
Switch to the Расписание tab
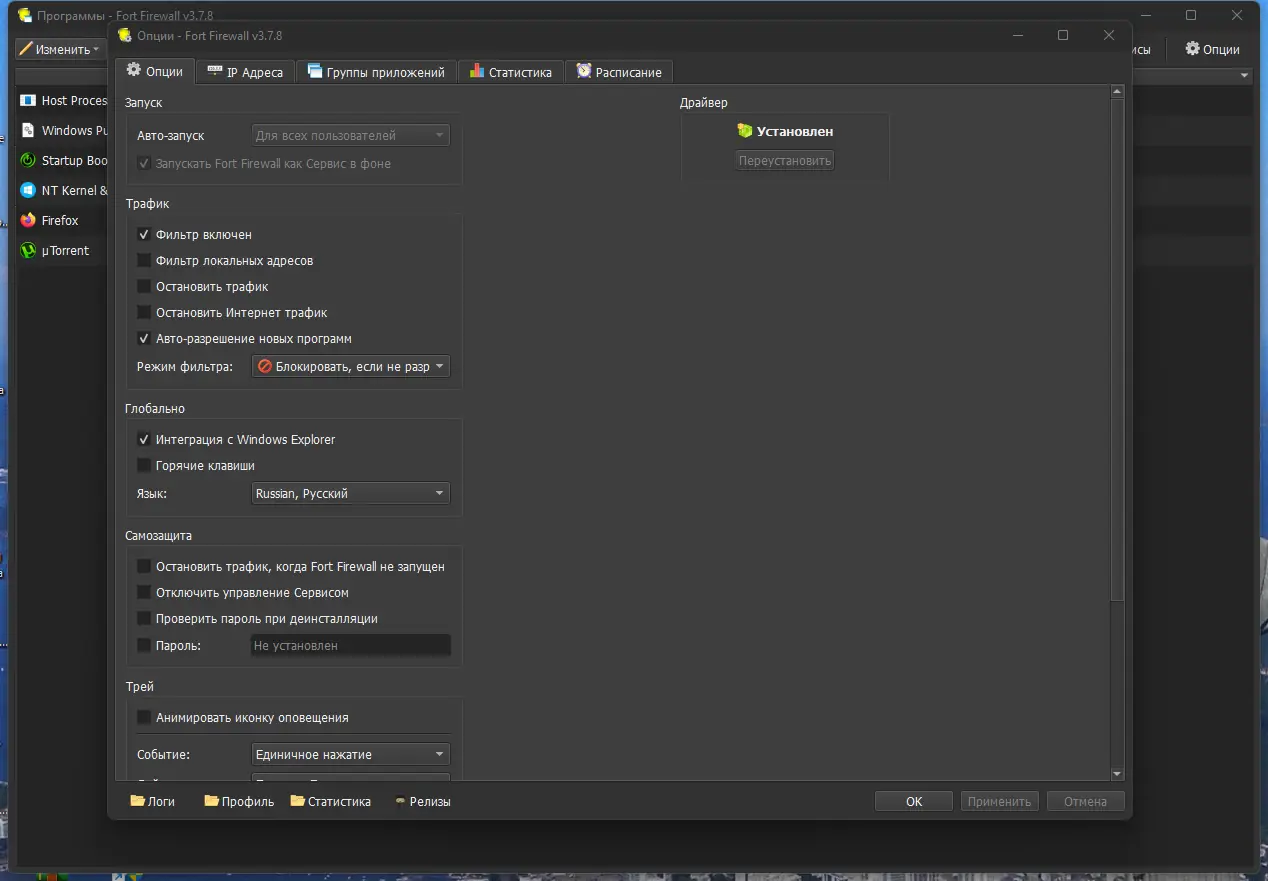pyautogui.click(x=619, y=72)
